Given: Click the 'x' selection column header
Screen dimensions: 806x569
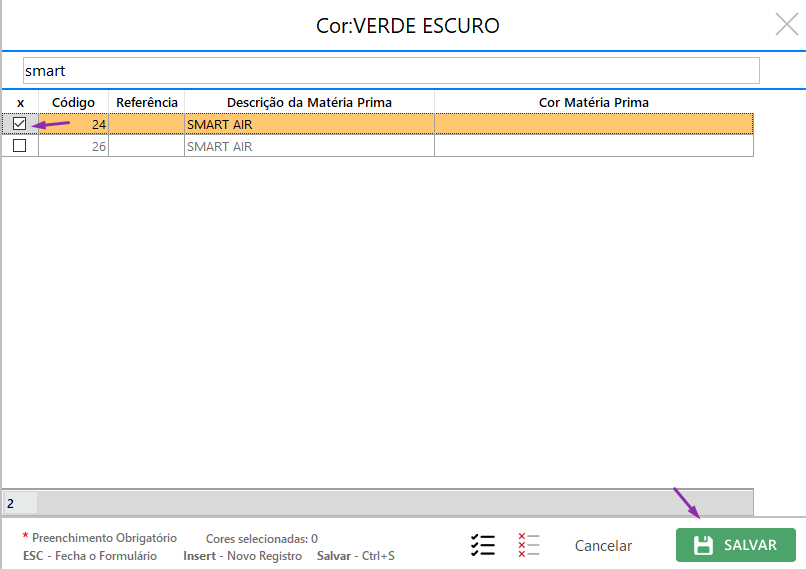Looking at the screenshot, I should click(20, 102).
